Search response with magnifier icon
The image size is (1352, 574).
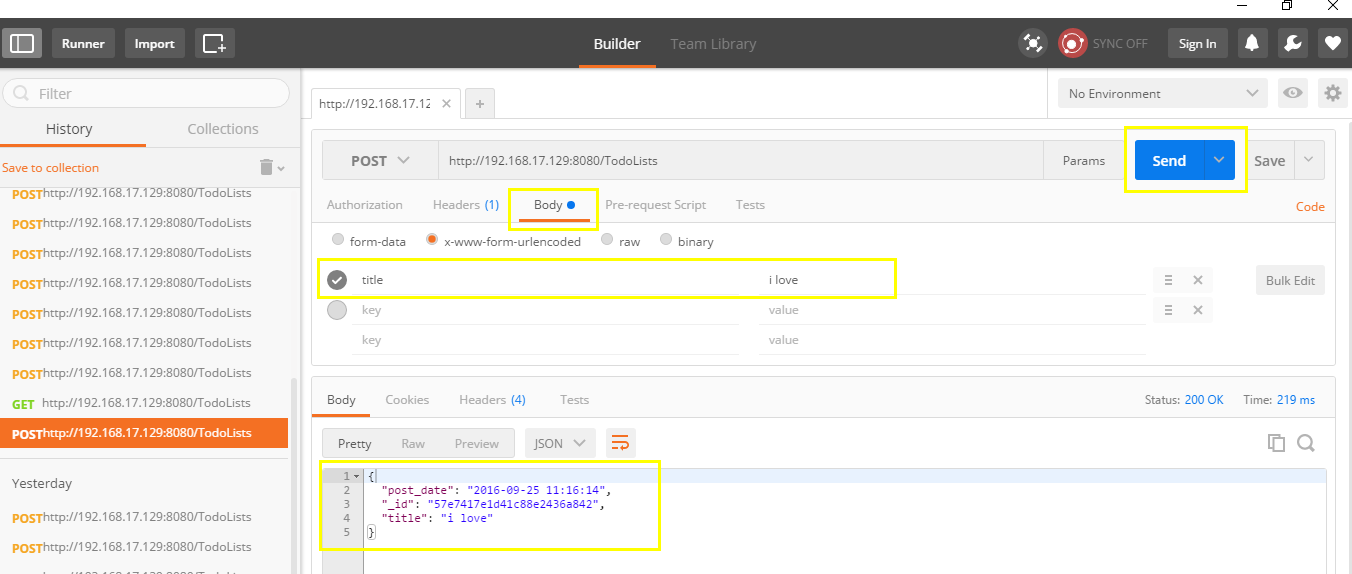(1306, 443)
